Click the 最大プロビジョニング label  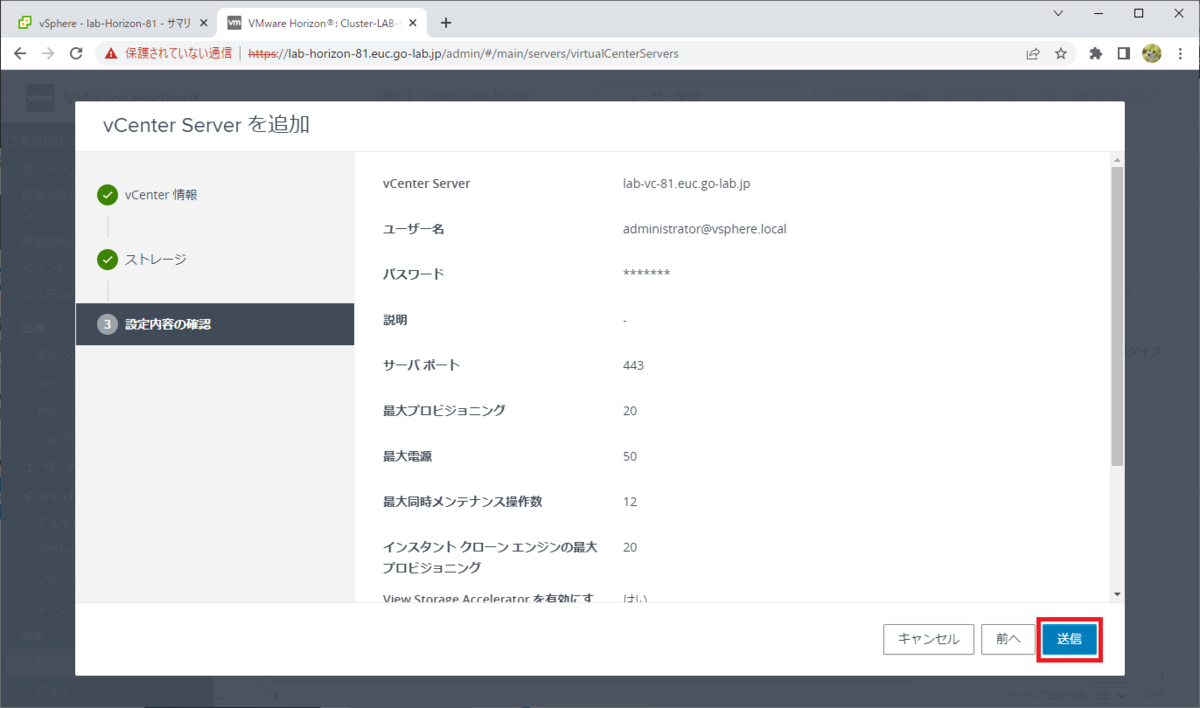pos(444,411)
